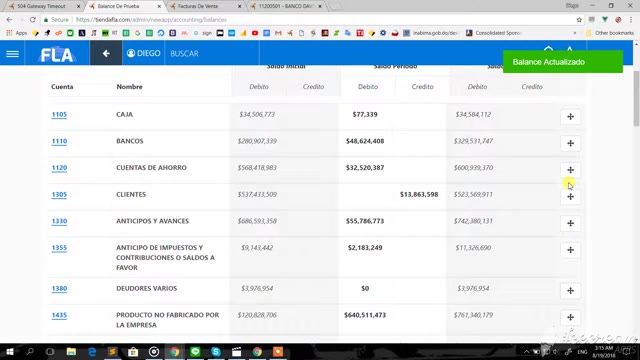
Task: Open the Other bookmarks folder
Action: coord(610,33)
